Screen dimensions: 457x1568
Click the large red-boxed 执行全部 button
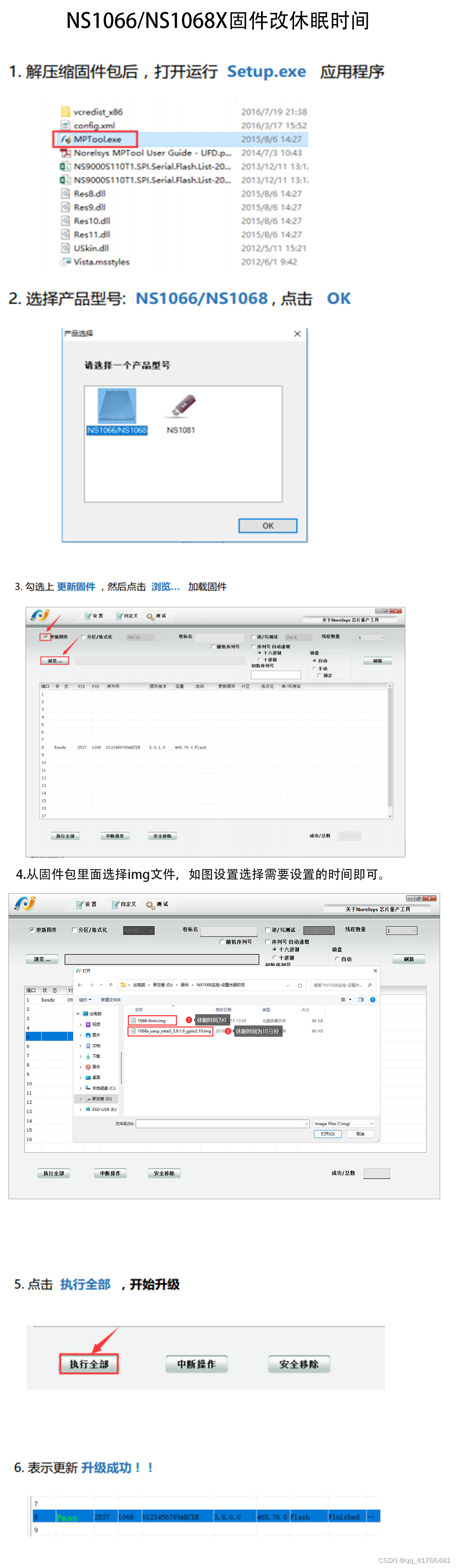coord(89,1363)
